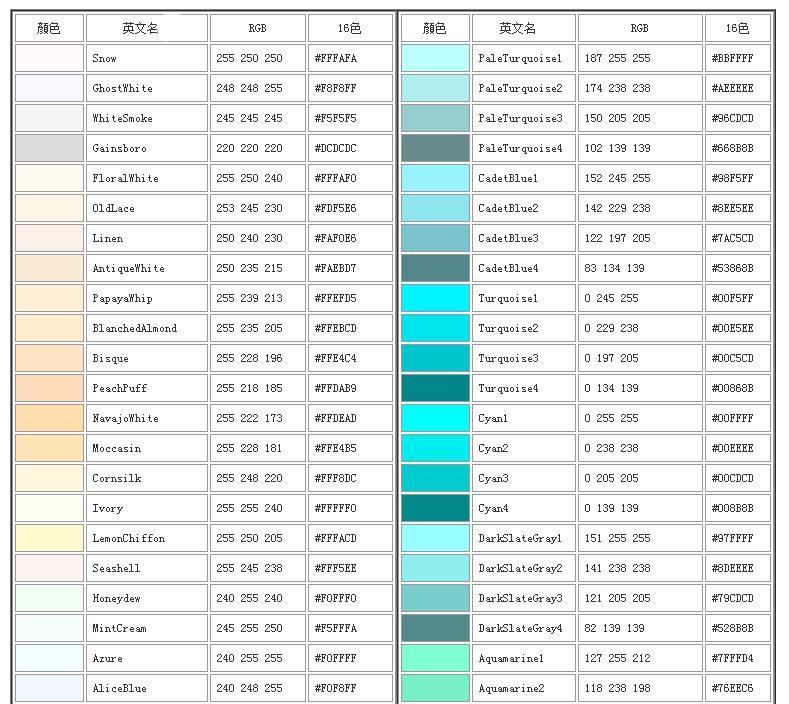Select the DarkSlateGray3 name cell
789x704 pixels.
point(523,598)
